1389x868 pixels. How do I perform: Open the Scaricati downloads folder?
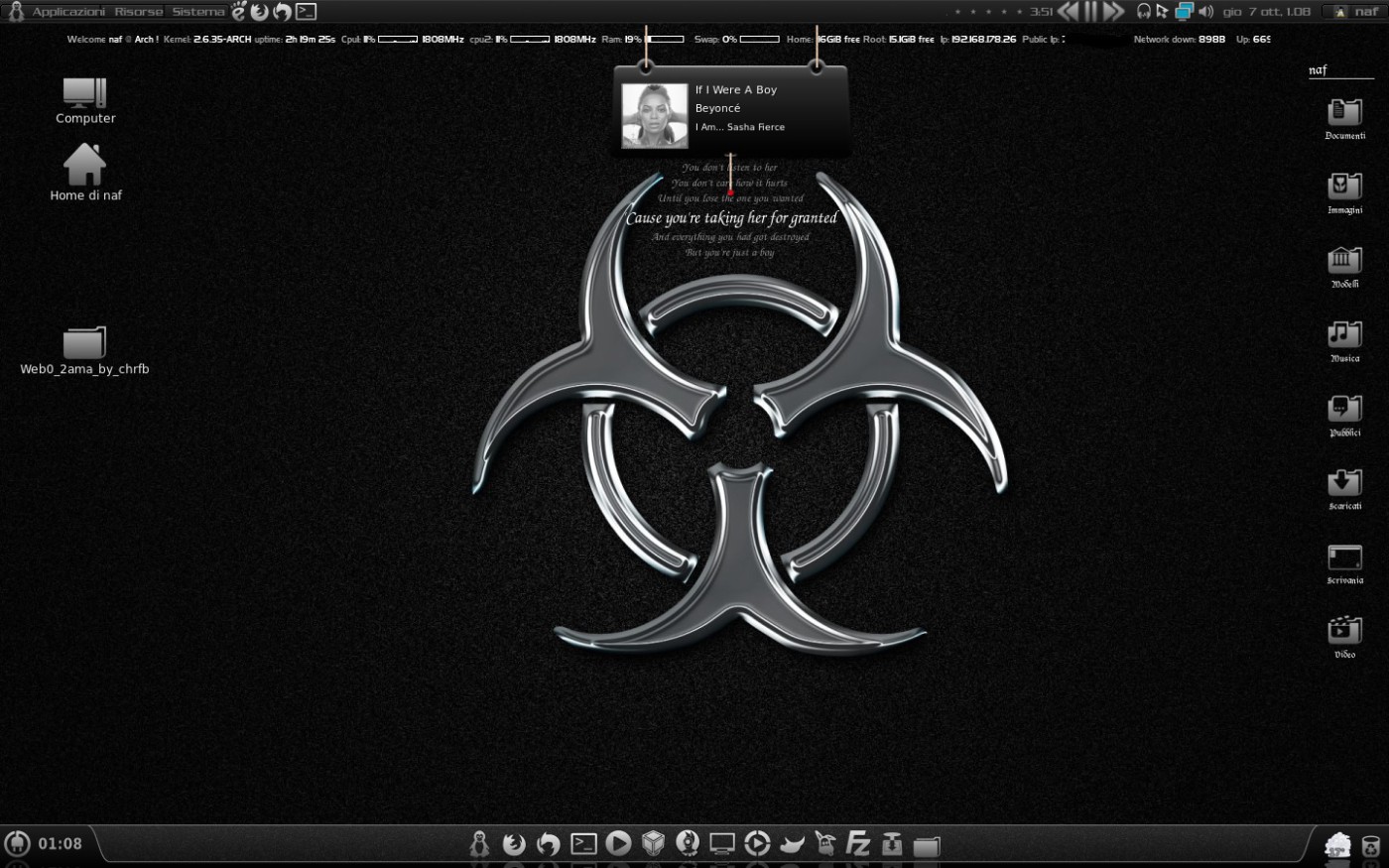[1345, 490]
